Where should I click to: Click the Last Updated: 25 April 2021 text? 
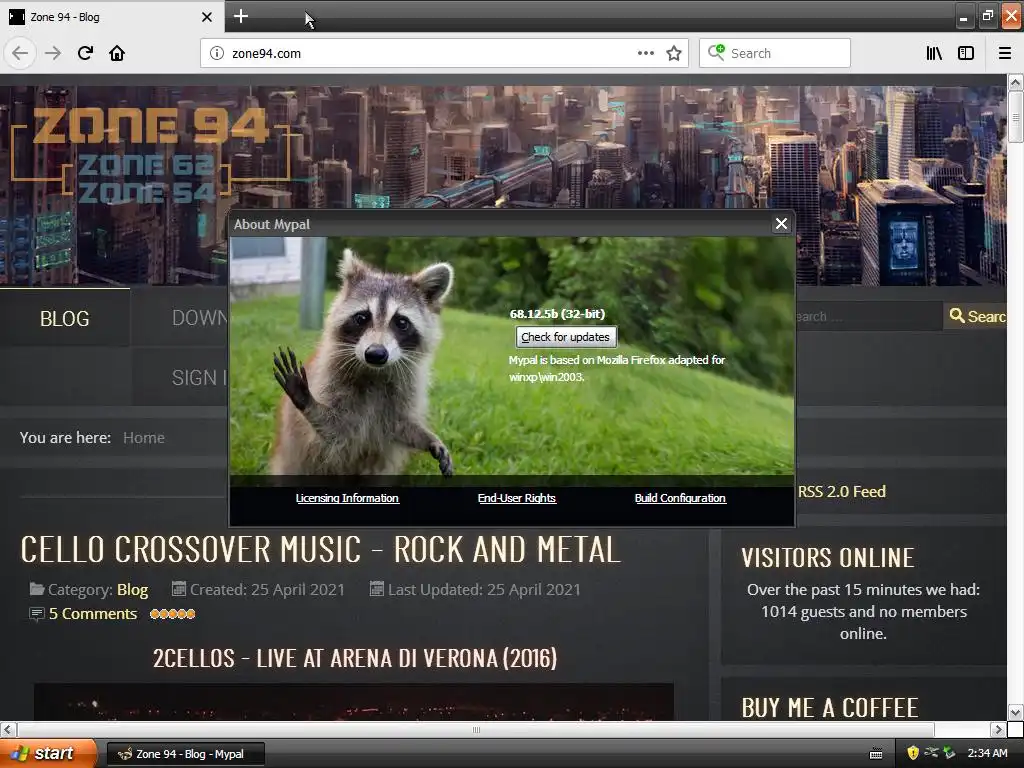pos(484,590)
